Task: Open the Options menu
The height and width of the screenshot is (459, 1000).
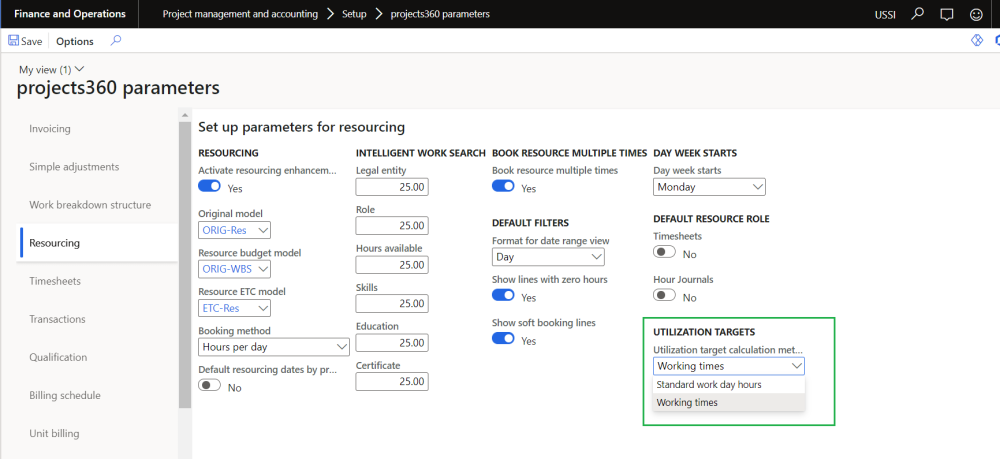Action: pos(75,41)
